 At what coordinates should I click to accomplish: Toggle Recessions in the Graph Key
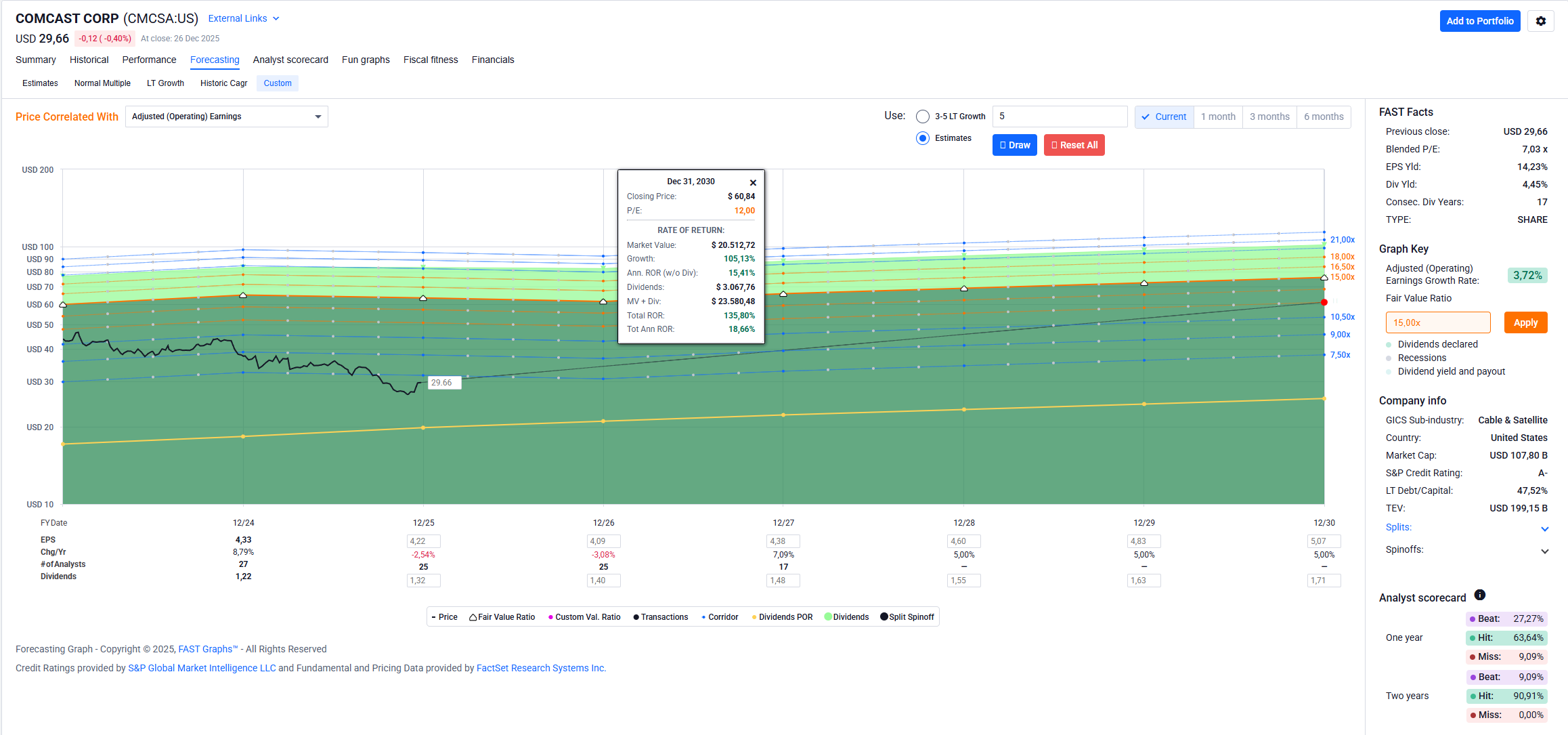click(x=1421, y=358)
